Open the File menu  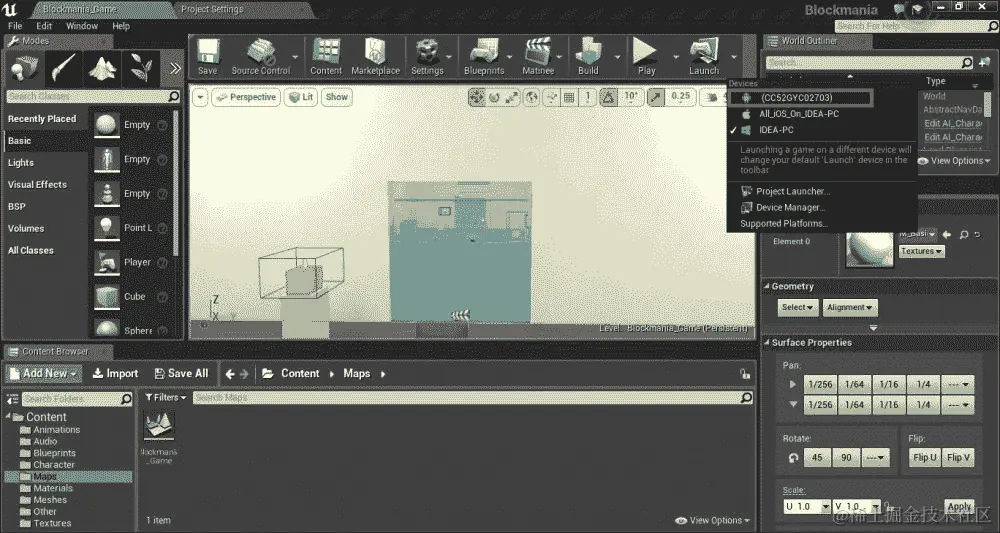pos(15,26)
